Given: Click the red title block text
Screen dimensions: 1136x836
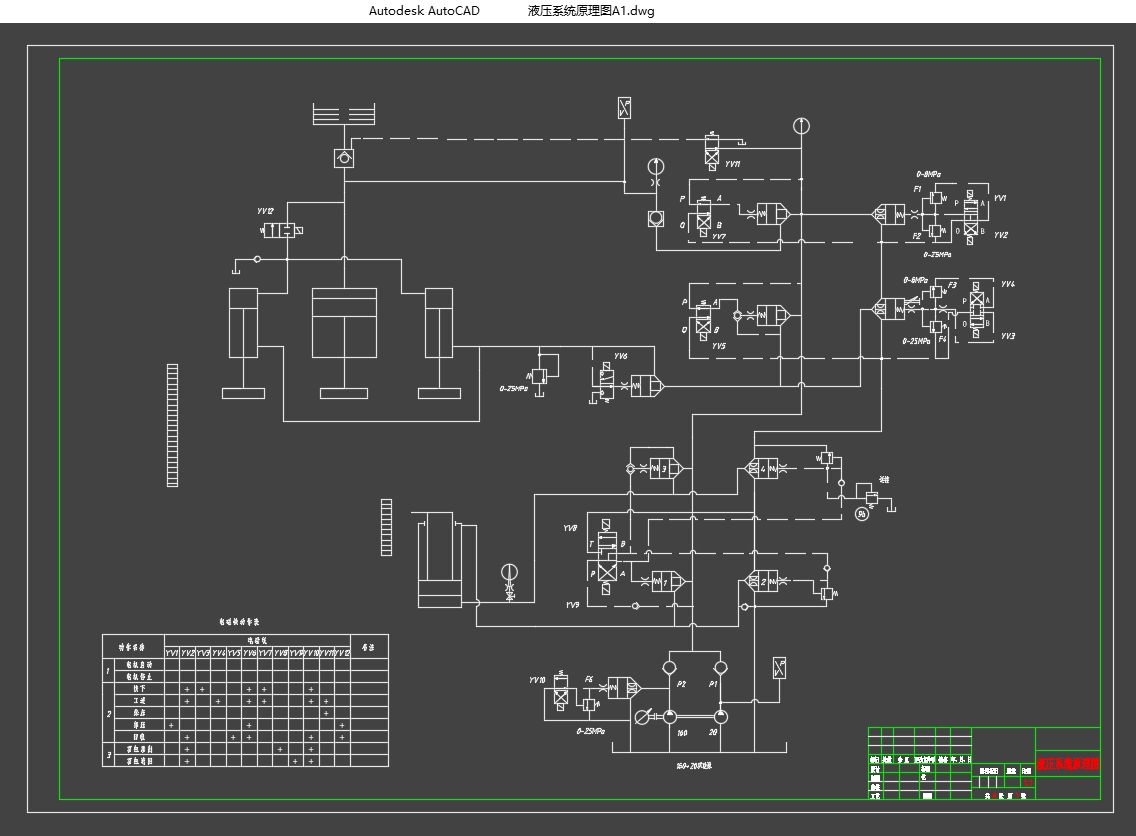Looking at the screenshot, I should [x=1067, y=764].
